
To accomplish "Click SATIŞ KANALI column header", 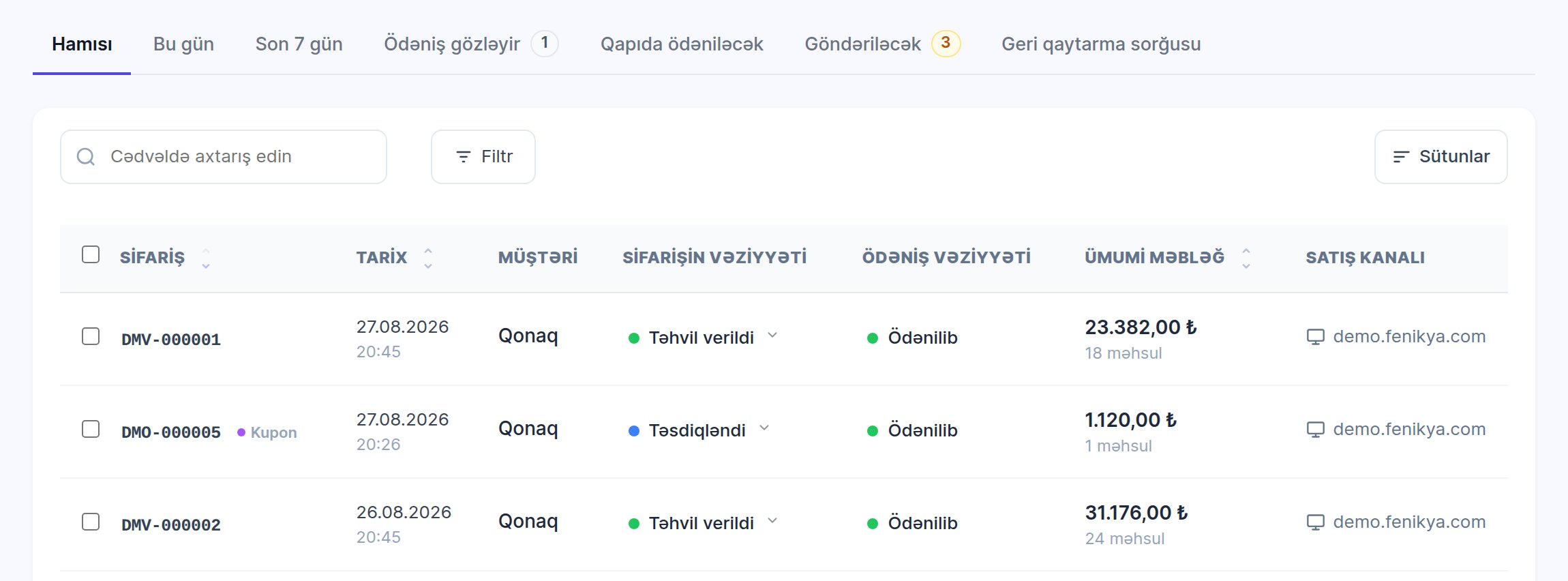I will pos(1365,258).
